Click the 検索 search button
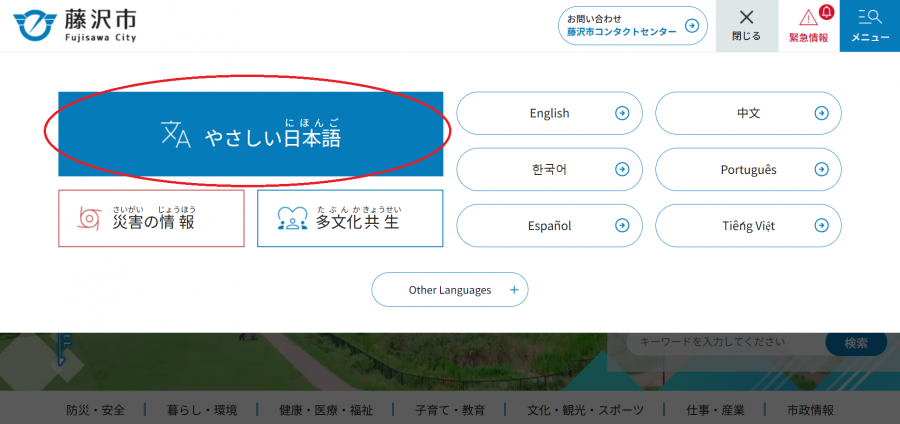This screenshot has height=424, width=900. coord(856,343)
